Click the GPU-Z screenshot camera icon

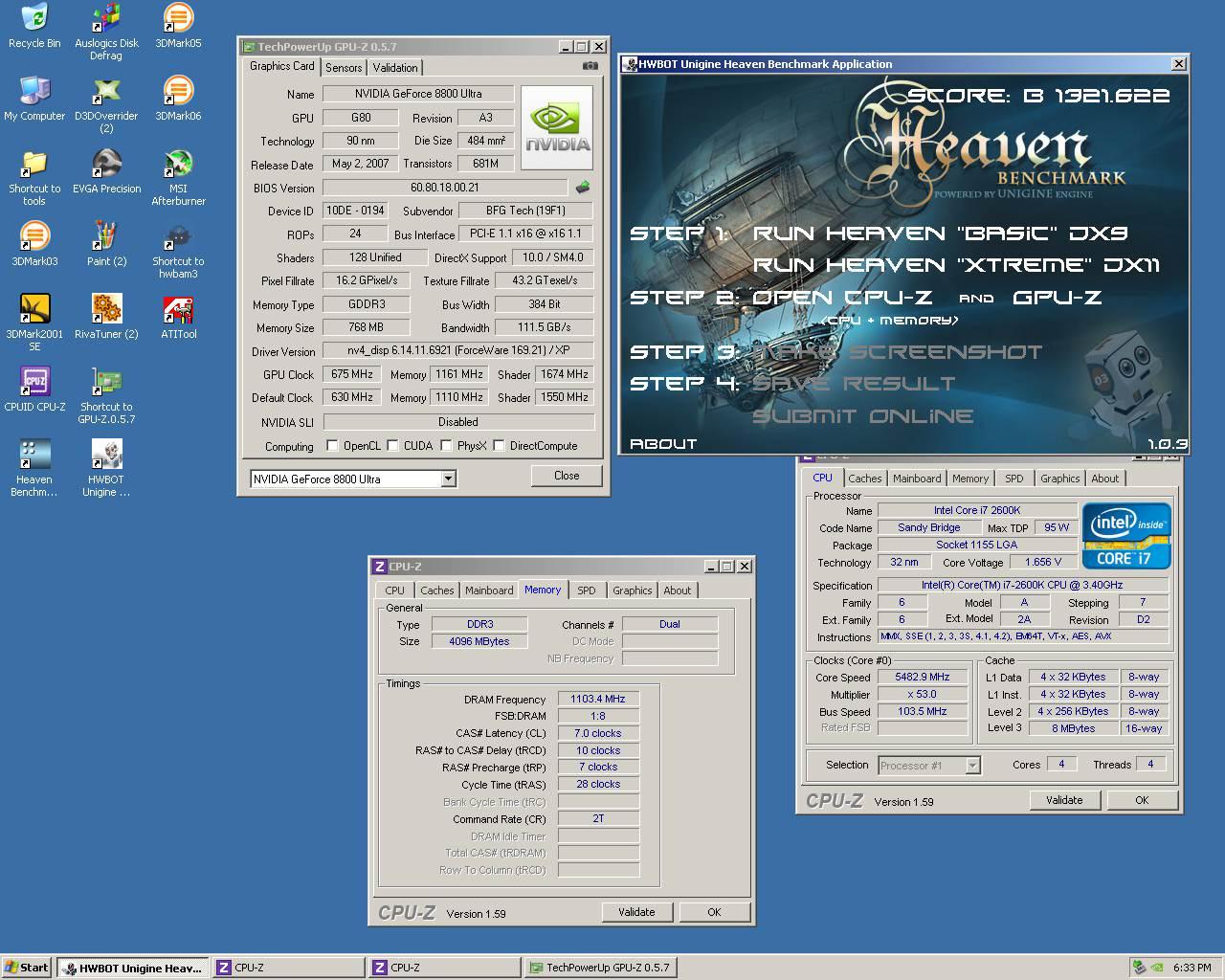(x=590, y=66)
